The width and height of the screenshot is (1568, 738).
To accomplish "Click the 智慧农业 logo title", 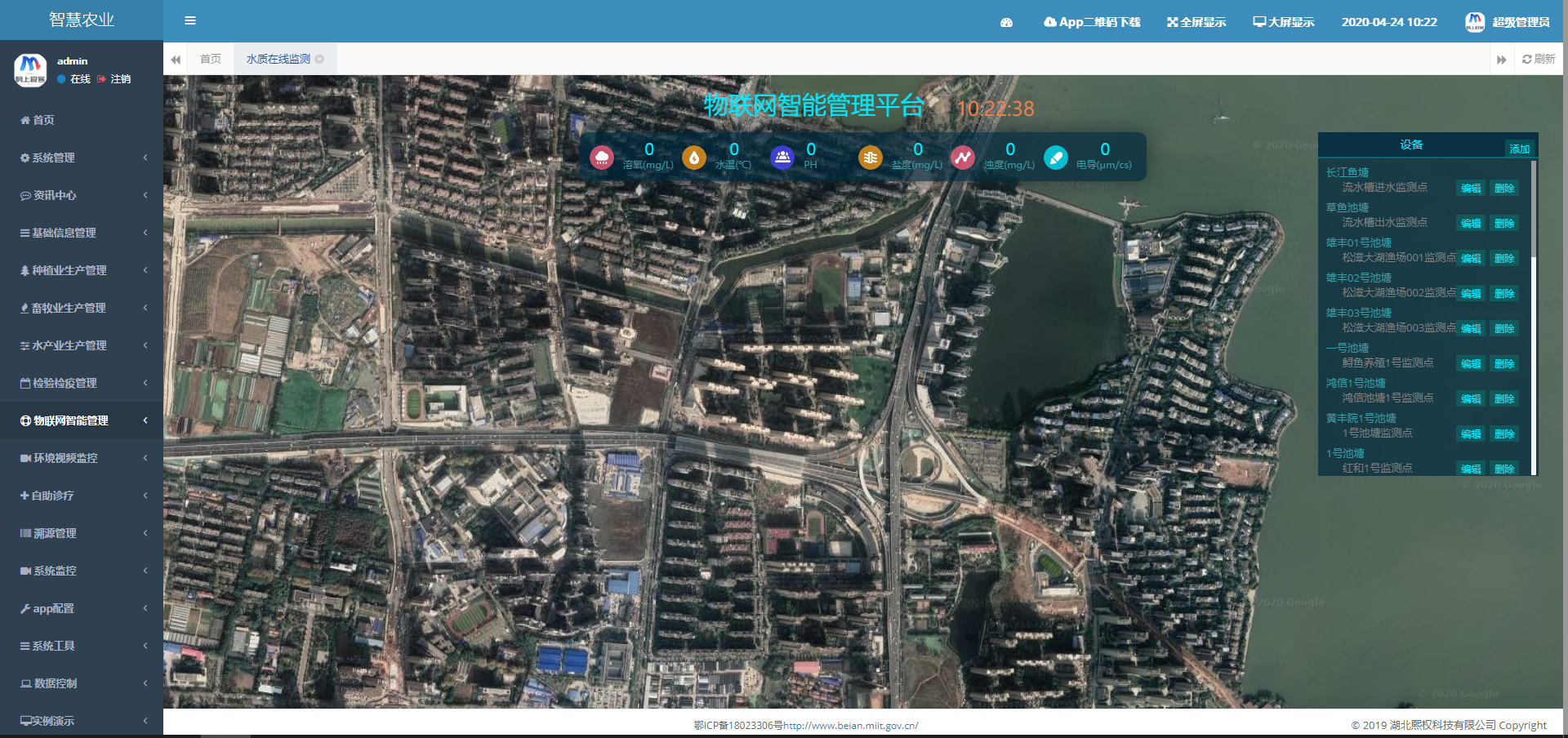I will pos(82,20).
